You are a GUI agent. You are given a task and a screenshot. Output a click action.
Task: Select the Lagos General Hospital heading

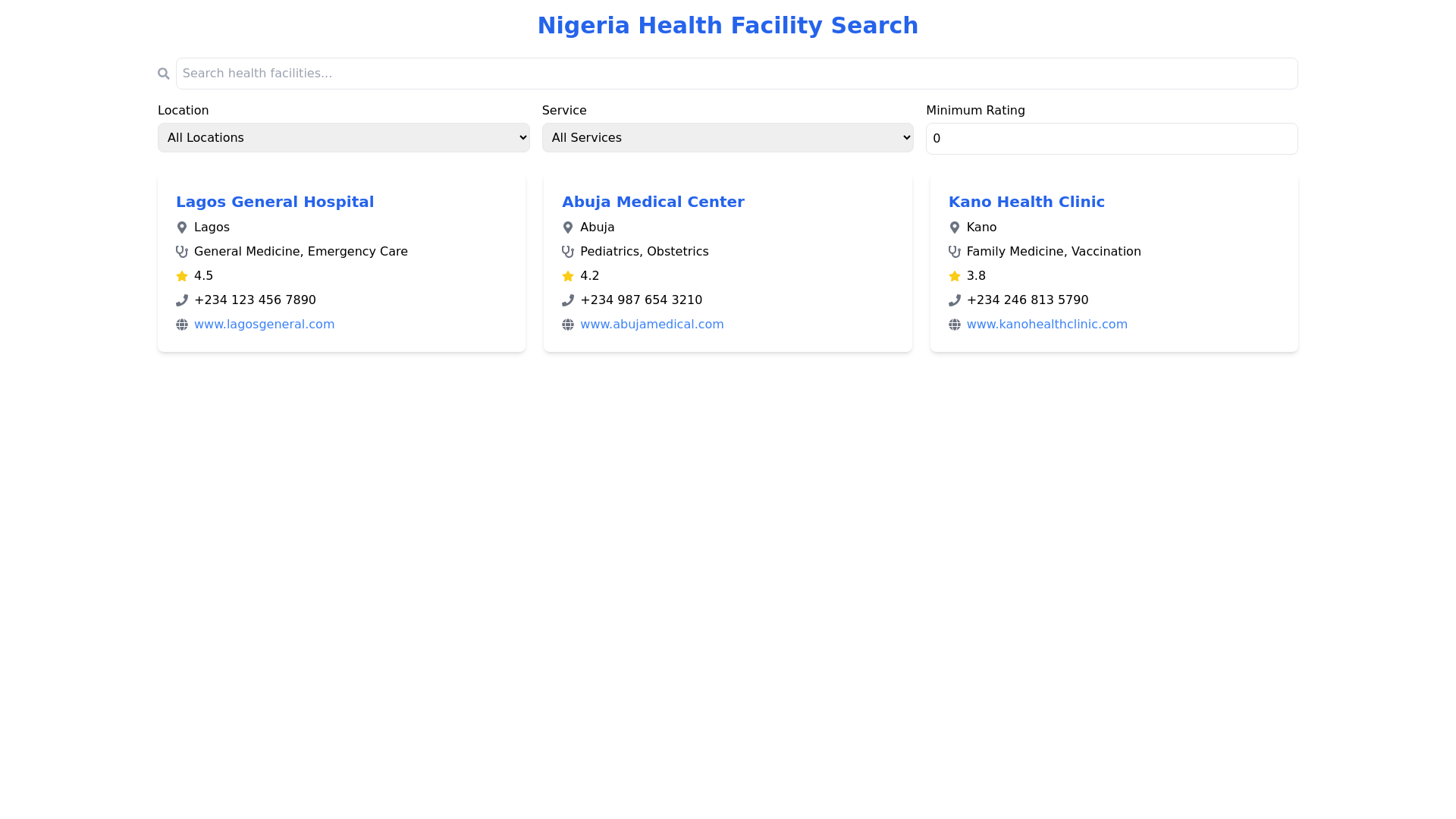(275, 202)
